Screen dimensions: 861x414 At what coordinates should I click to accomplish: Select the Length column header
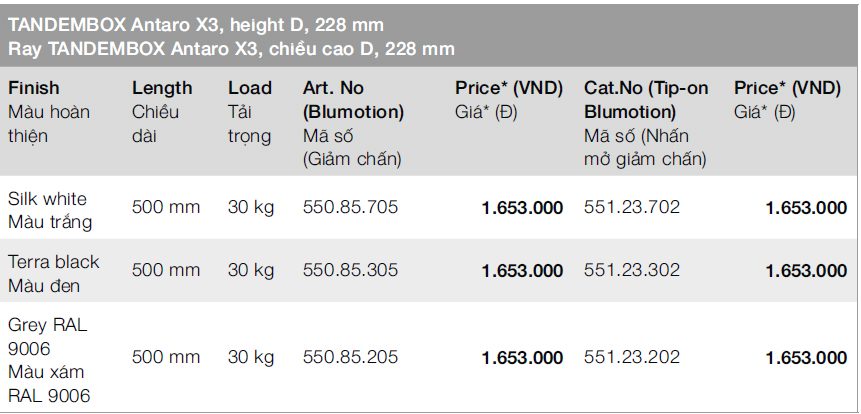point(162,88)
